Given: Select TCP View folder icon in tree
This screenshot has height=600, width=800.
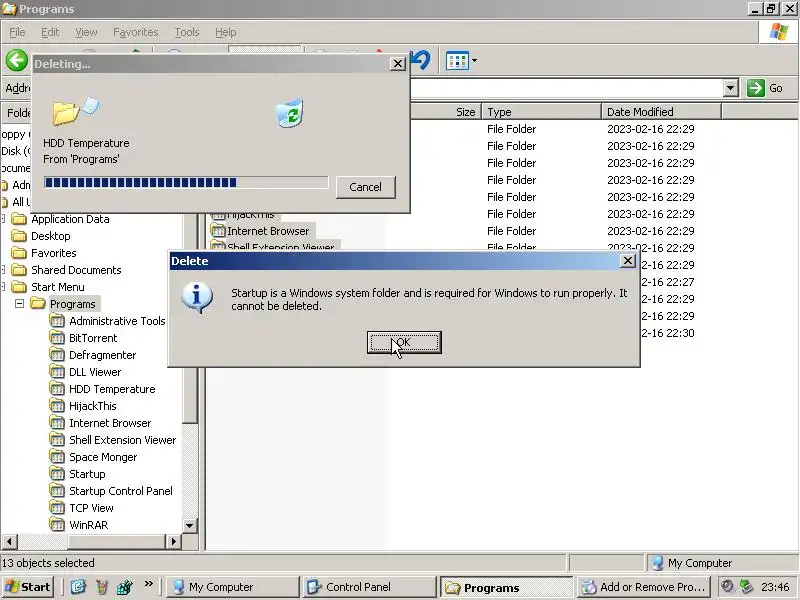Looking at the screenshot, I should coord(57,508).
